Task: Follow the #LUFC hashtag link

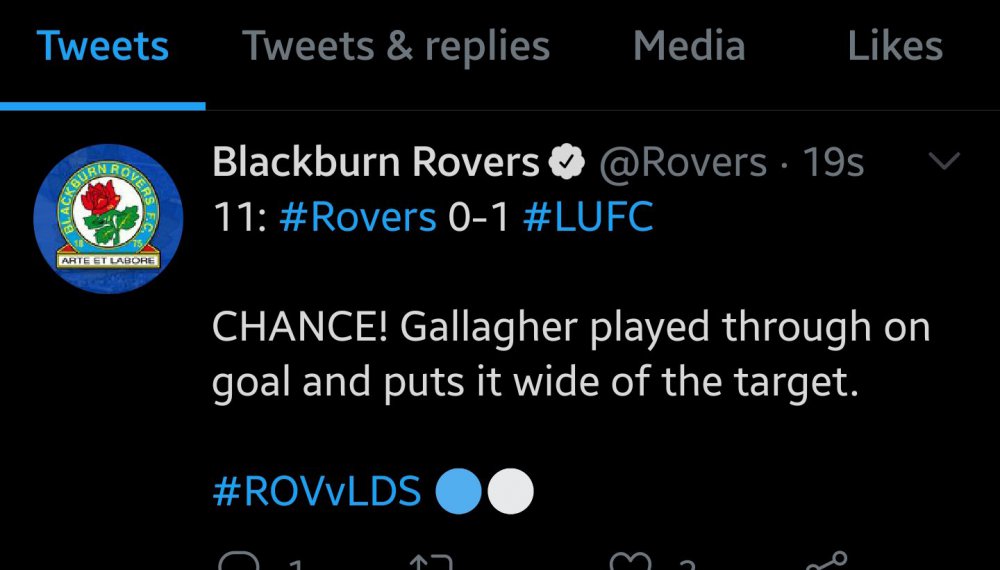Action: 588,217
